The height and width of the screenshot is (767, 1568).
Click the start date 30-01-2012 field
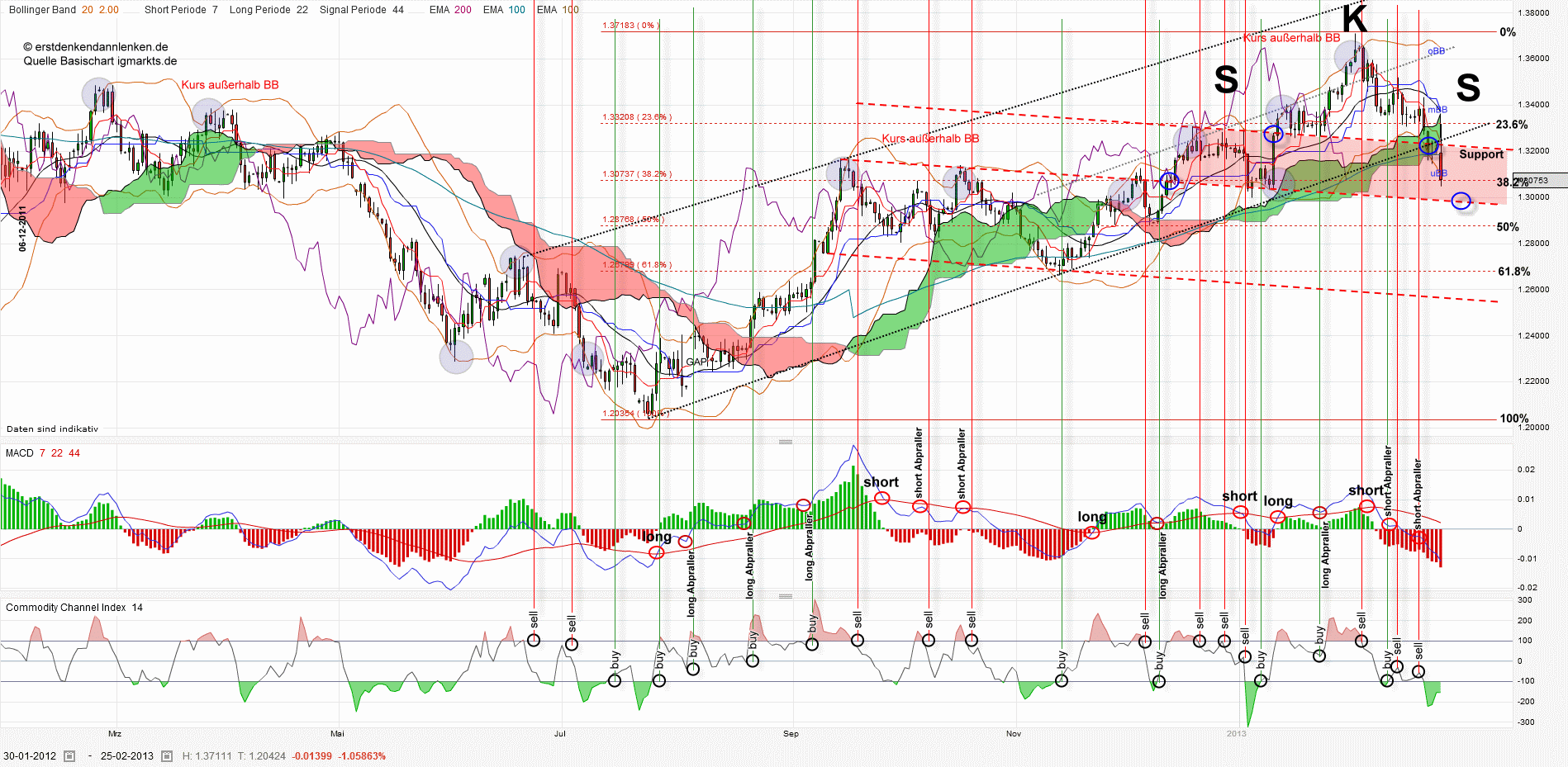[x=30, y=755]
